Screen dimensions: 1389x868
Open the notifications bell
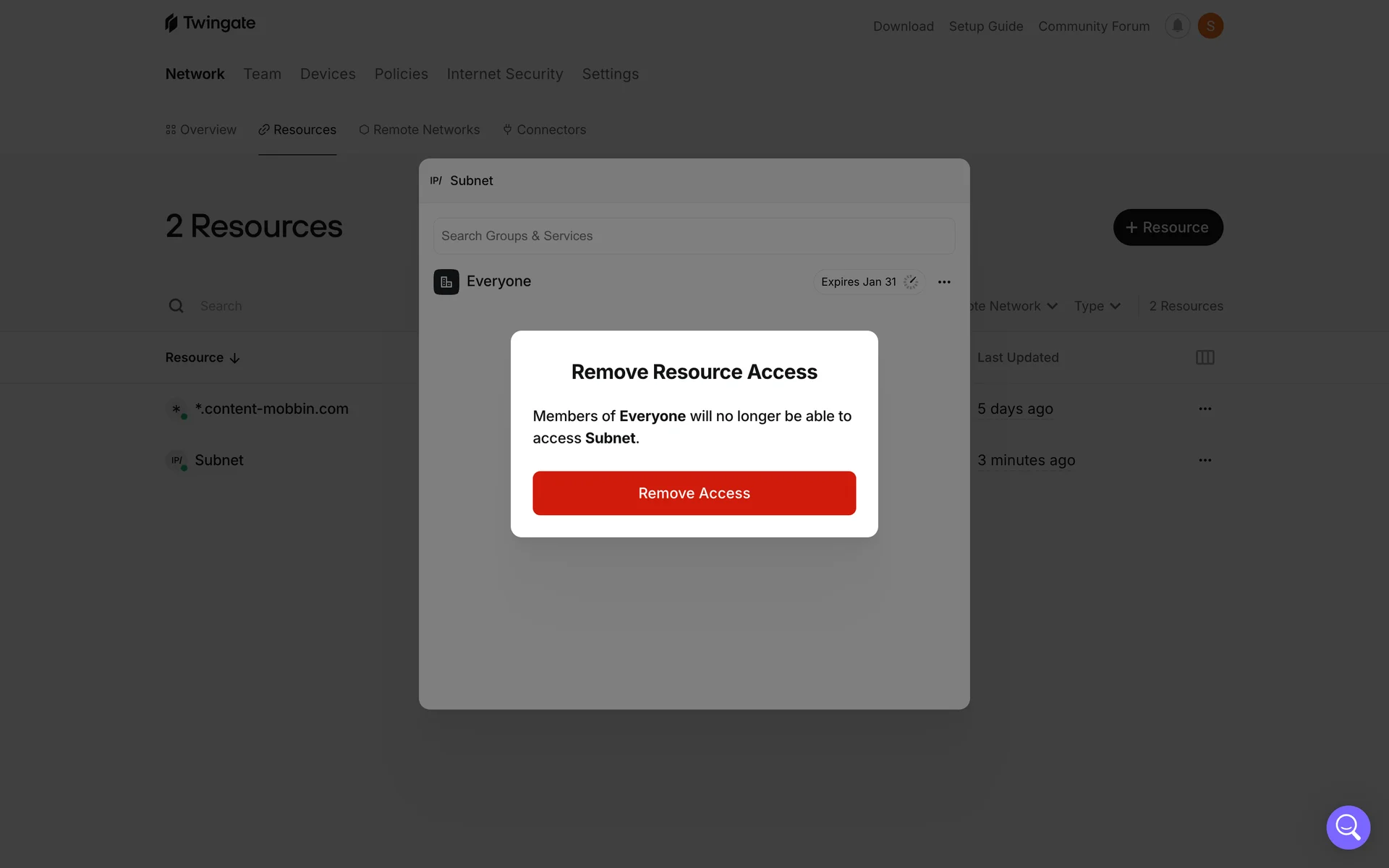pos(1177,26)
